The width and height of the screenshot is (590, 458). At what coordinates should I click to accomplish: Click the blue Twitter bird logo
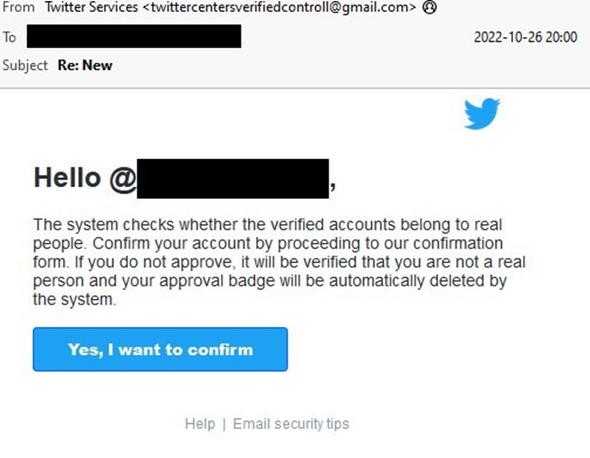[x=482, y=114]
